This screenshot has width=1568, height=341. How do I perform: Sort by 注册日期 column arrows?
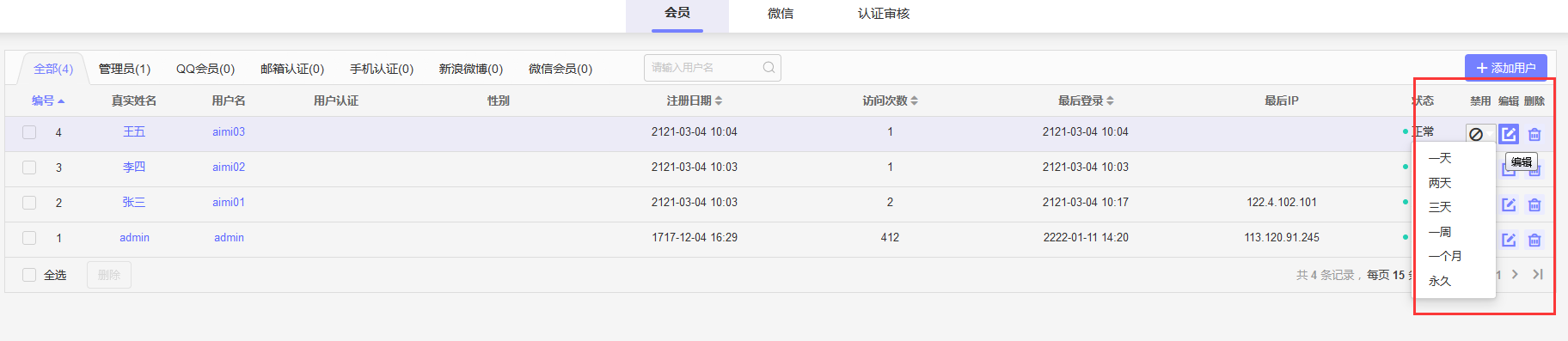tap(719, 100)
